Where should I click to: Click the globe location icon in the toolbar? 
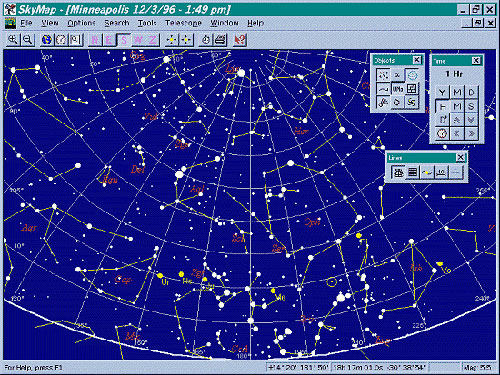[47, 40]
